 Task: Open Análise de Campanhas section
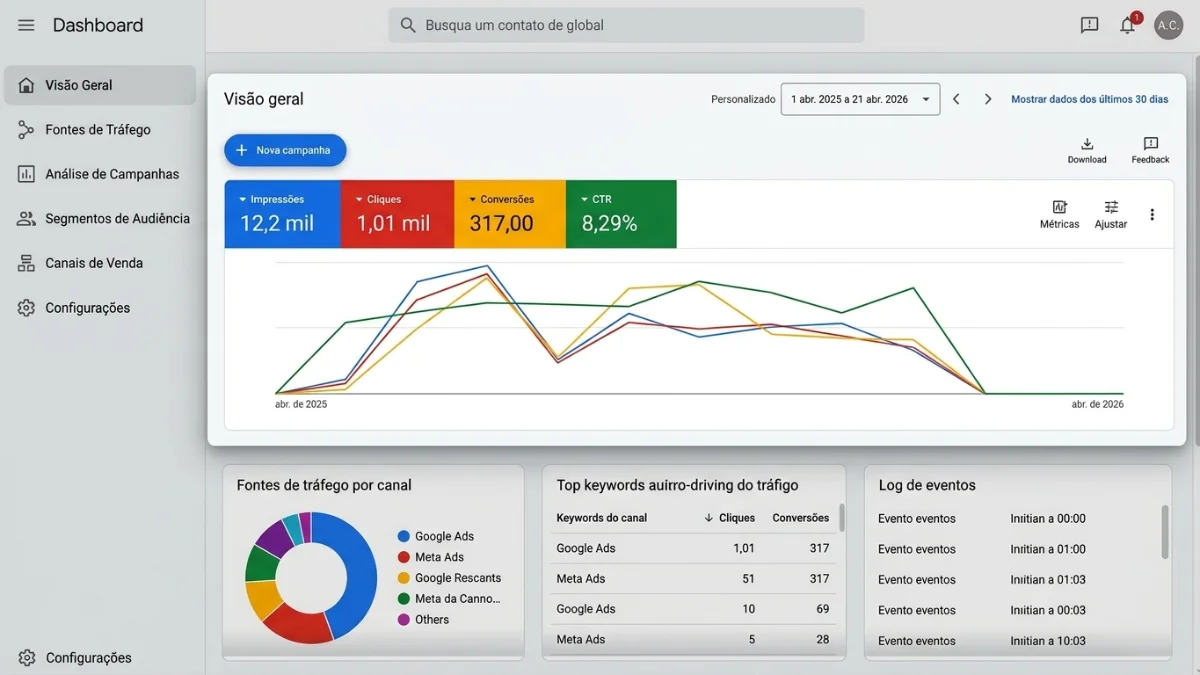[112, 174]
